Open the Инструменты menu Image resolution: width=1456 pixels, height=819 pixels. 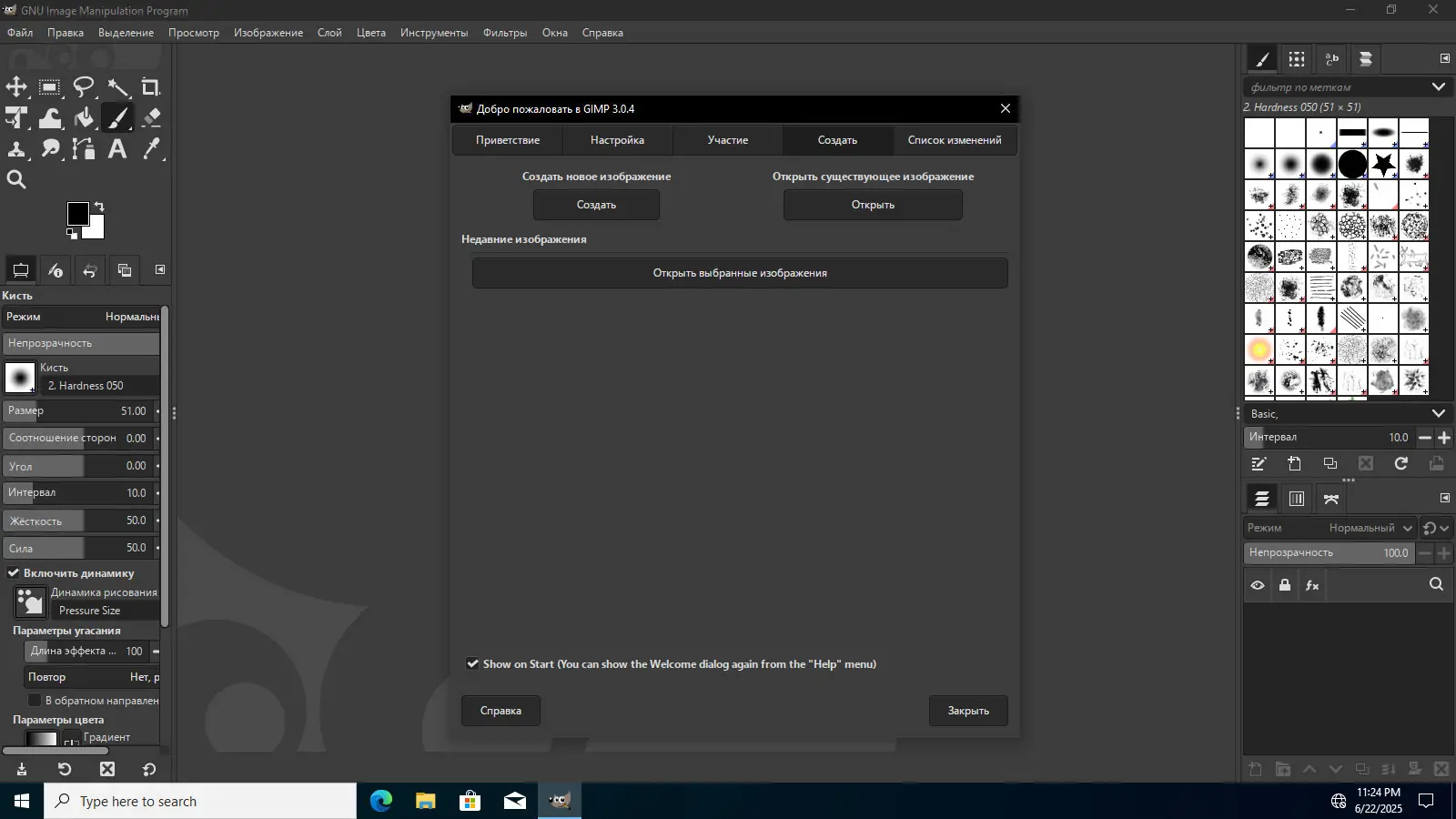click(434, 33)
